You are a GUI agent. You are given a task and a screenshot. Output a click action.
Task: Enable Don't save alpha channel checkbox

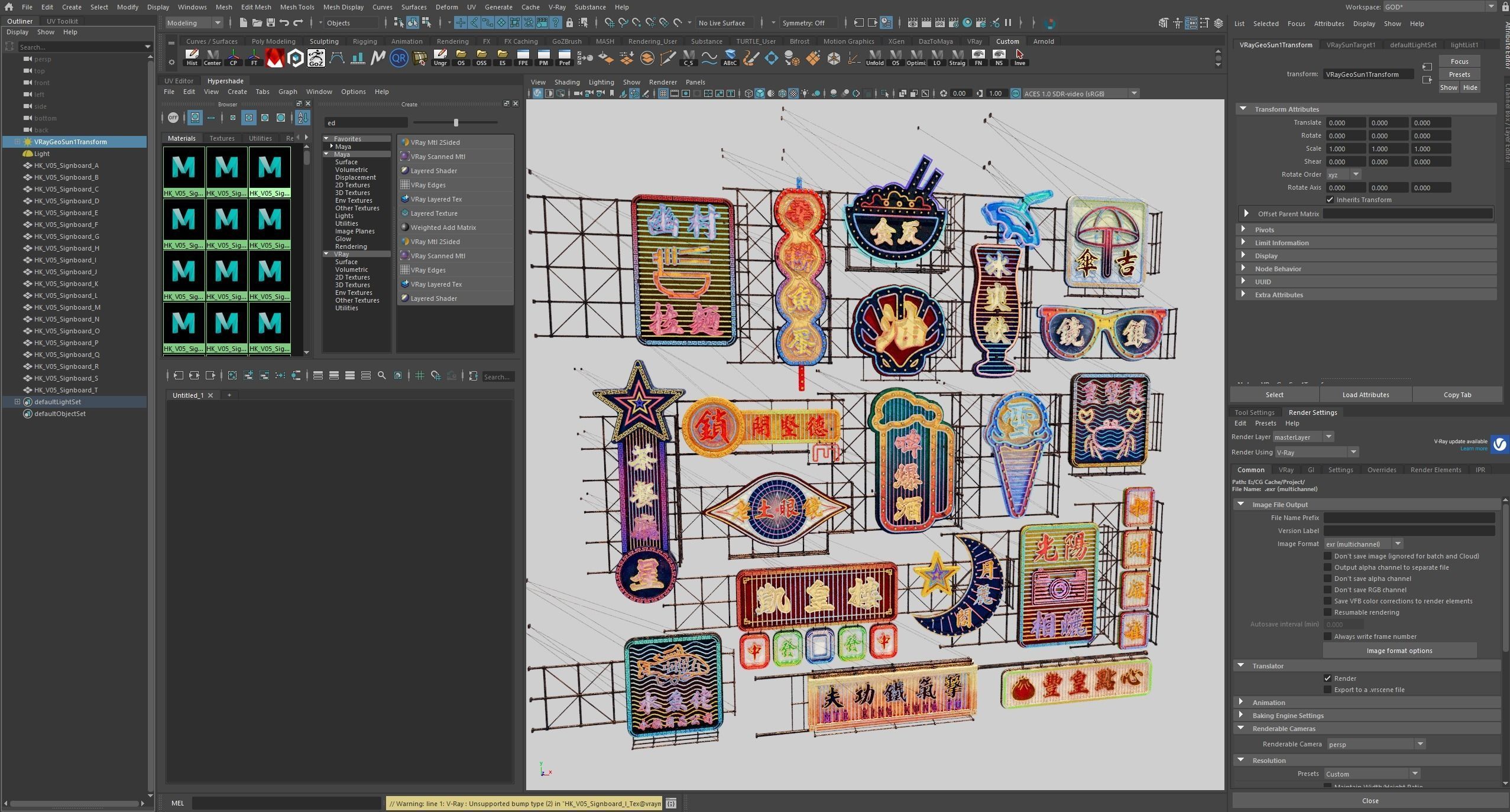1327,579
